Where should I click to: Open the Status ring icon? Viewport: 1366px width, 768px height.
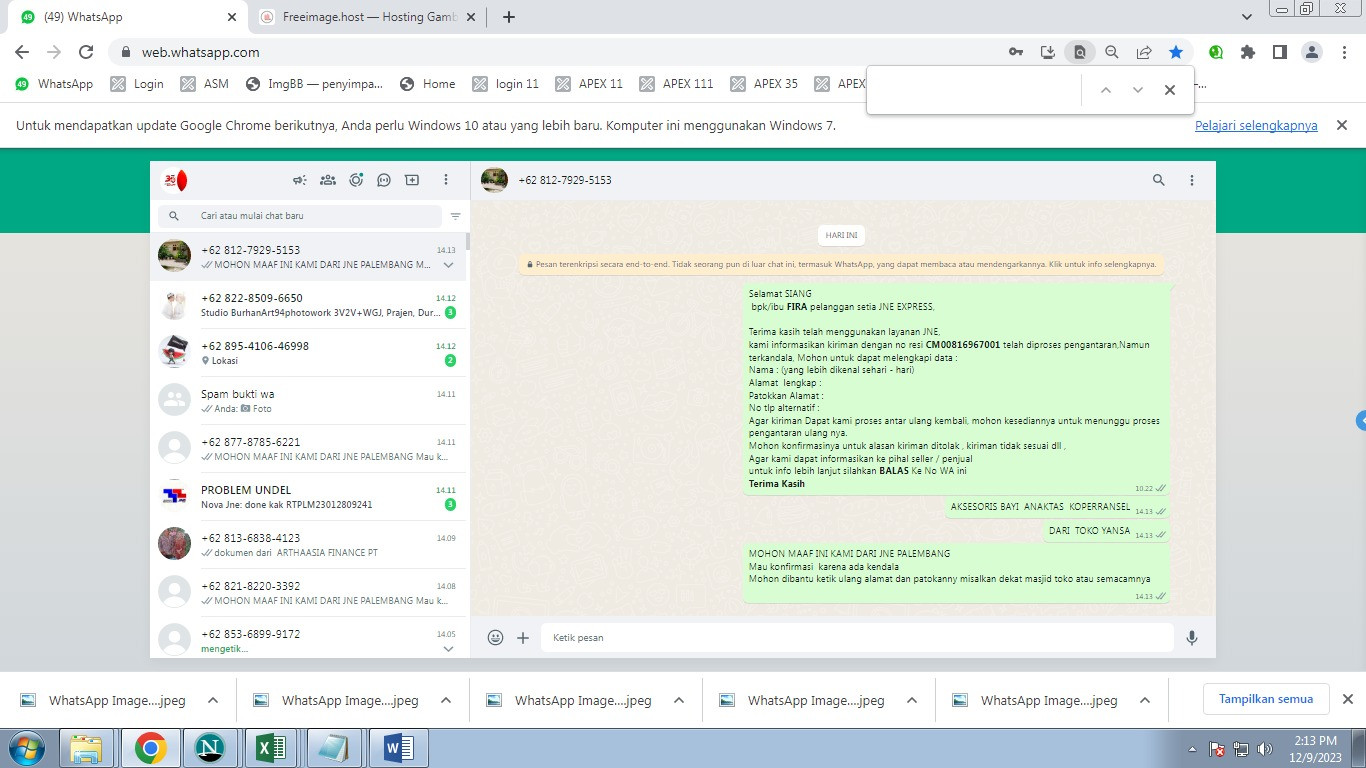coord(356,180)
